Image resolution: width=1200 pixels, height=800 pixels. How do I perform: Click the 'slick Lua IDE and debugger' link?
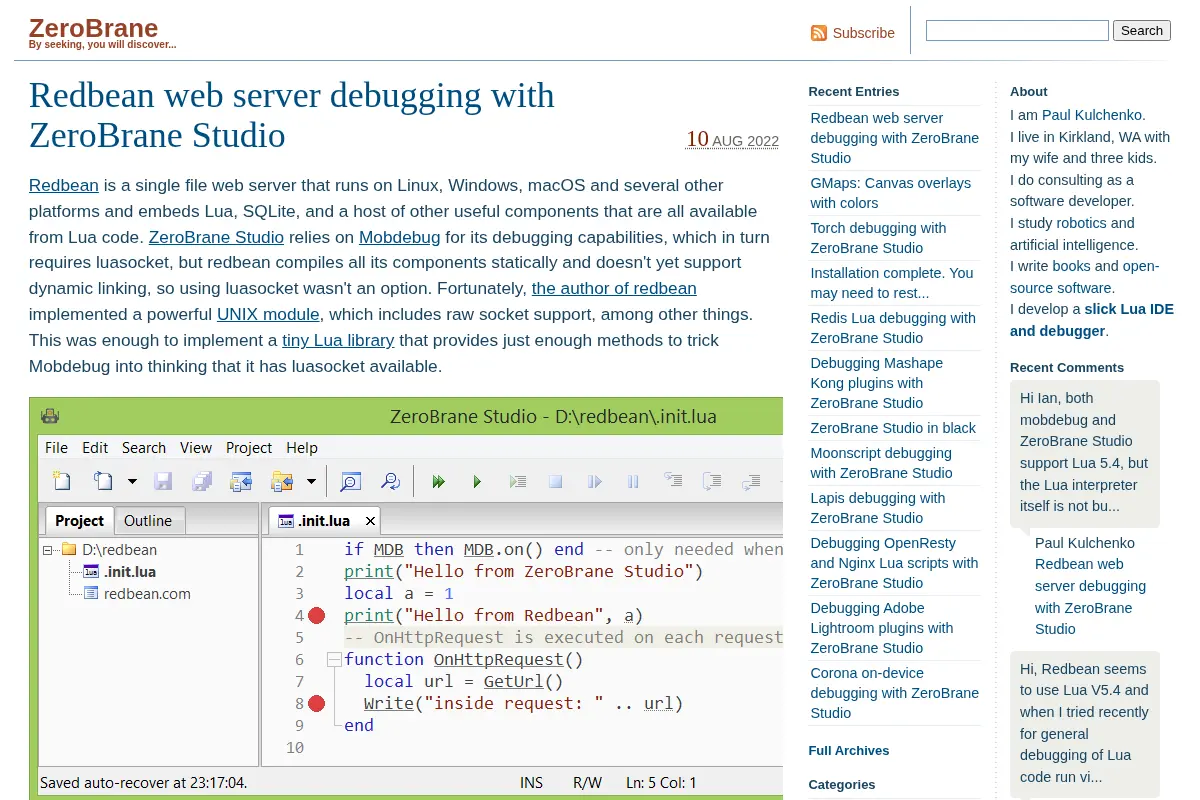[x=1092, y=320]
